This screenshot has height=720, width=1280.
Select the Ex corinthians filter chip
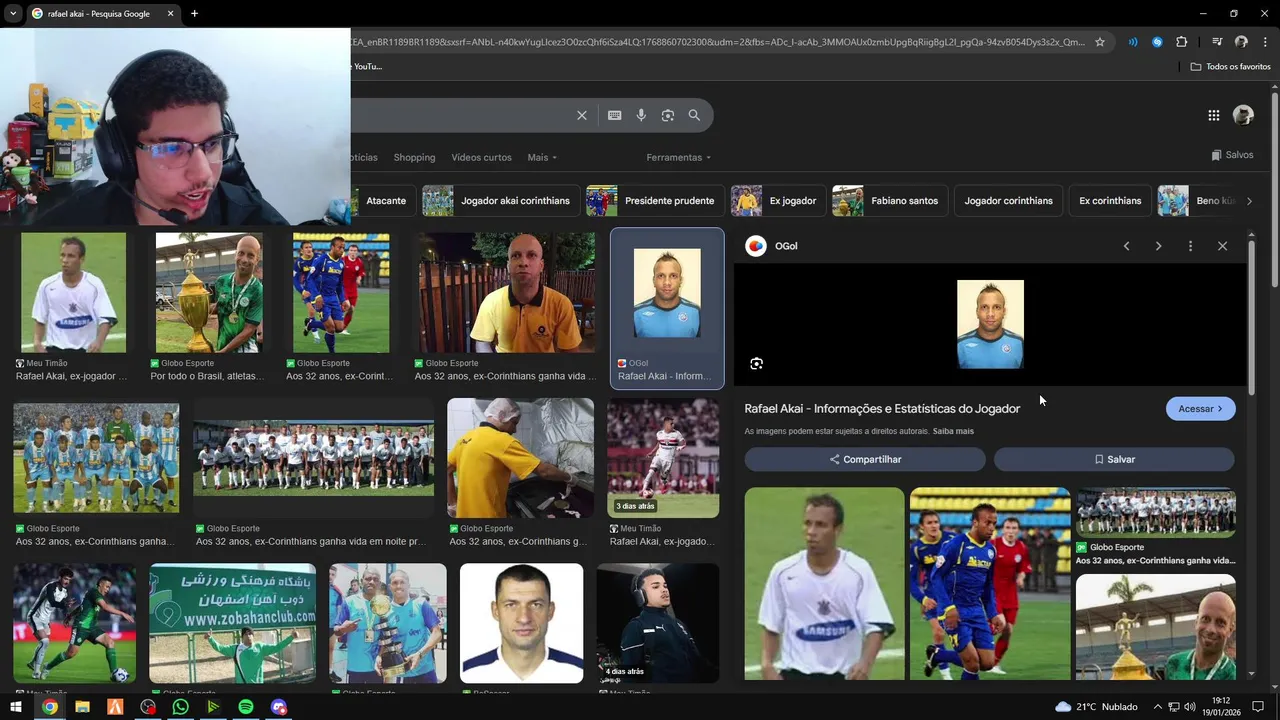(1110, 201)
